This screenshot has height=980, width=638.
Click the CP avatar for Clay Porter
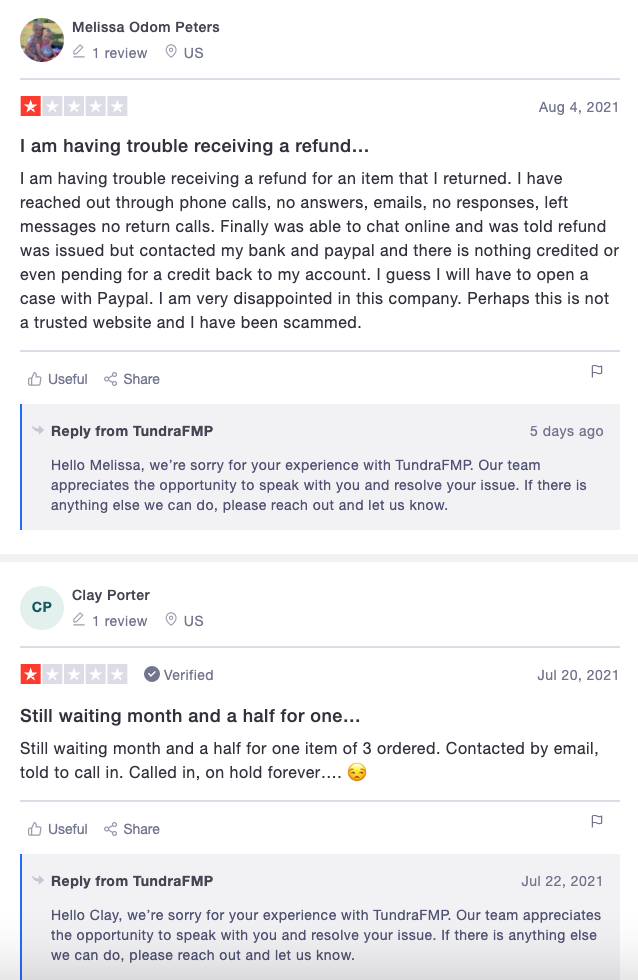tap(42, 608)
